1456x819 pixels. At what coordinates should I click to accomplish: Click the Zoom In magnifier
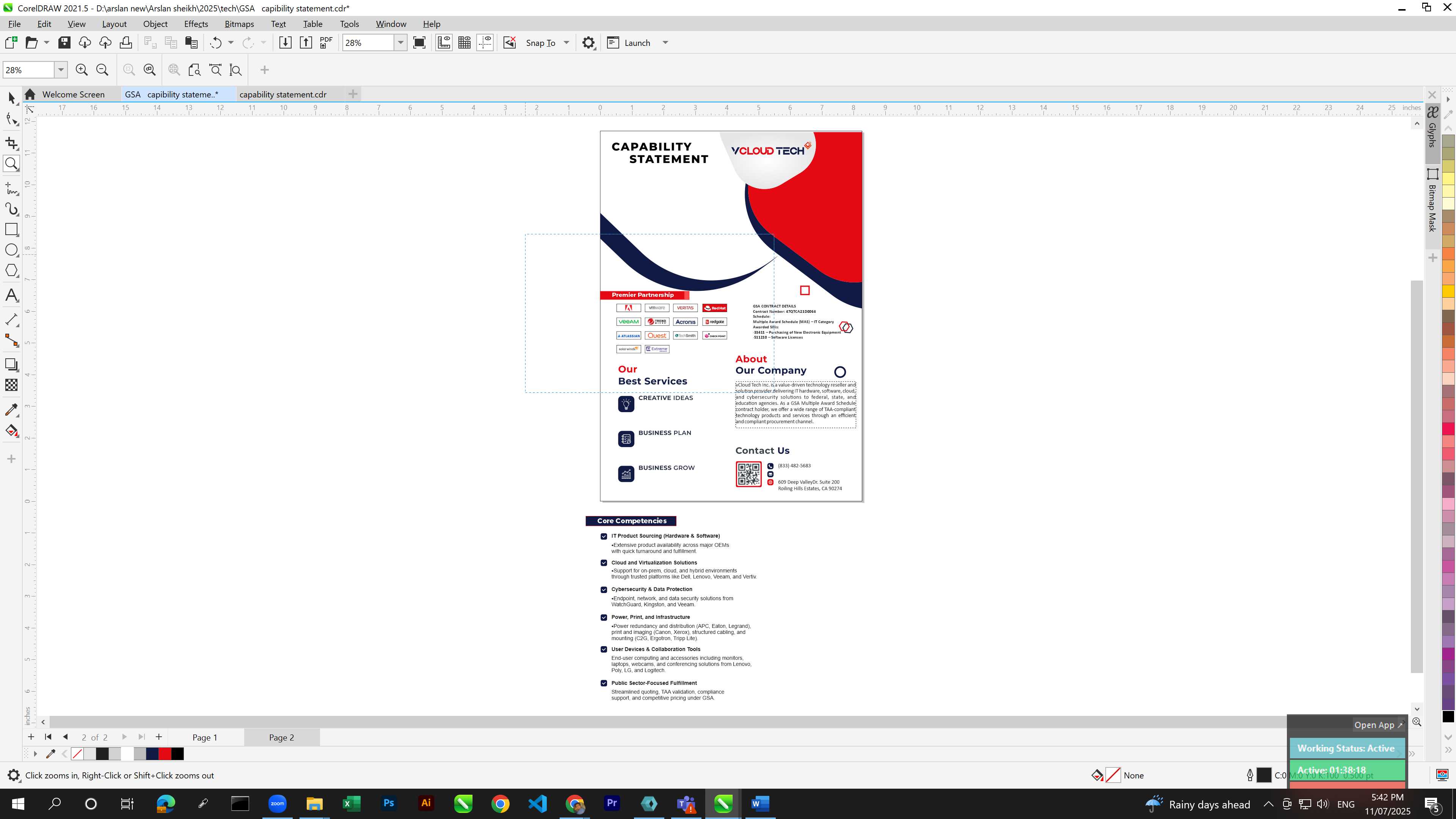point(82,70)
